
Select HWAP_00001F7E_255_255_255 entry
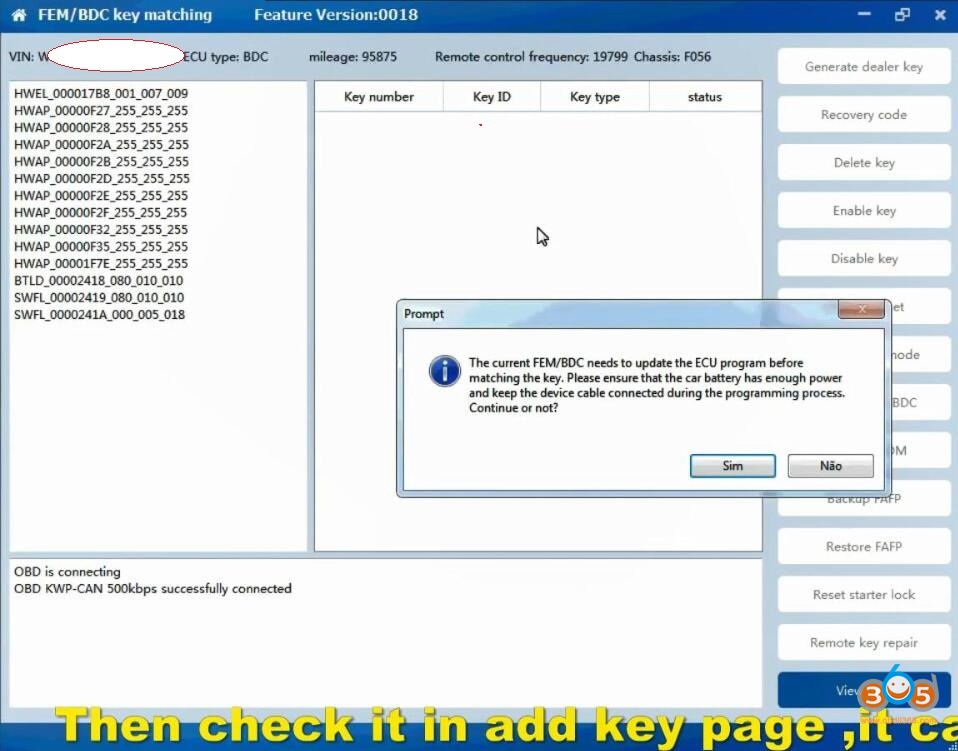click(101, 263)
